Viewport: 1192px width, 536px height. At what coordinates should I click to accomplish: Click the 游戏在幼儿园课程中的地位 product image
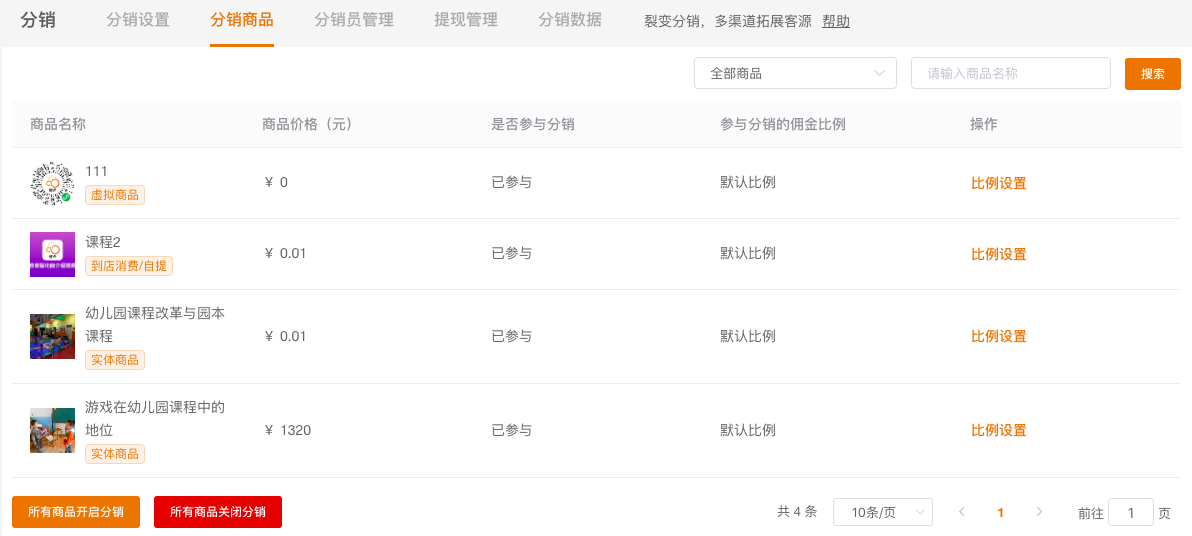coord(52,430)
